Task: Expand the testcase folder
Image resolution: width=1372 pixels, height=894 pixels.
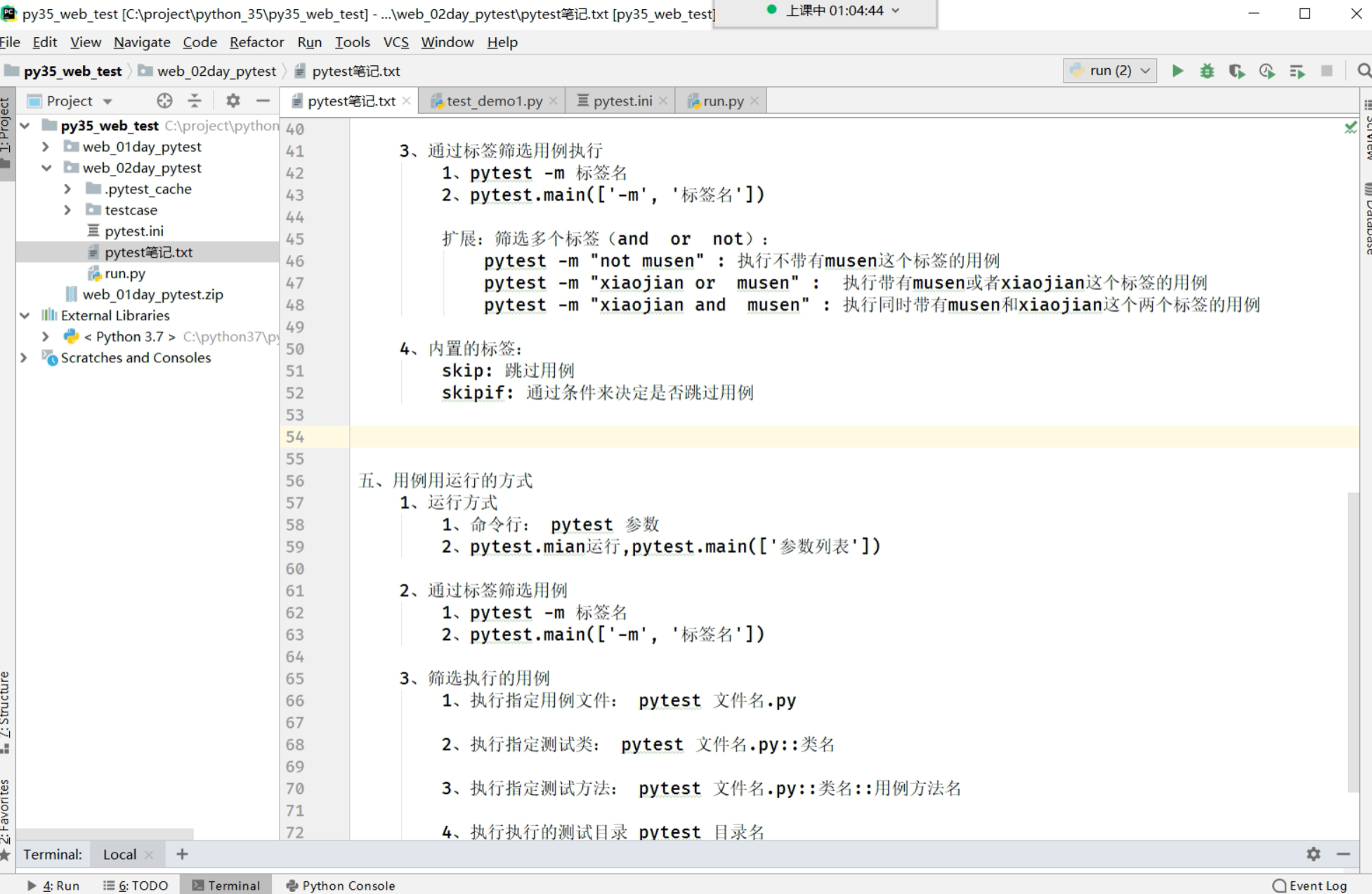Action: (67, 210)
